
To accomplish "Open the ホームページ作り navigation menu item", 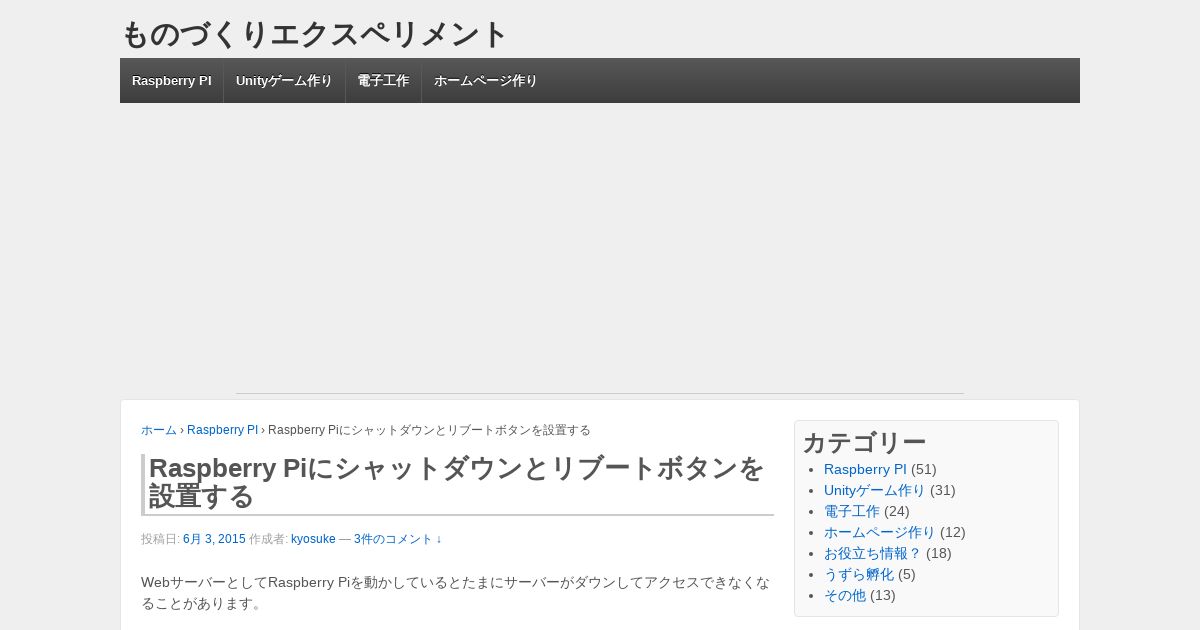I will 486,81.
